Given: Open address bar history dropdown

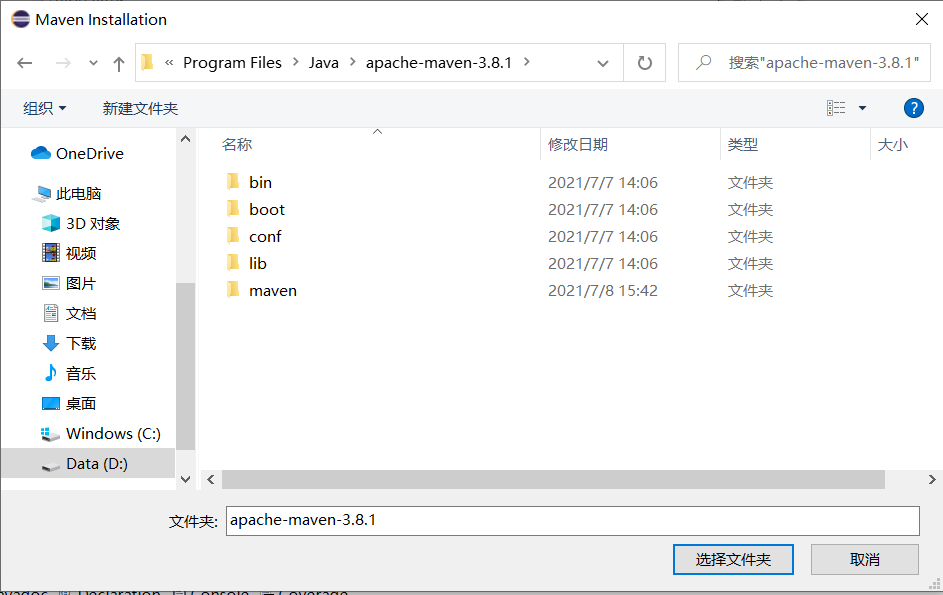Looking at the screenshot, I should [603, 63].
